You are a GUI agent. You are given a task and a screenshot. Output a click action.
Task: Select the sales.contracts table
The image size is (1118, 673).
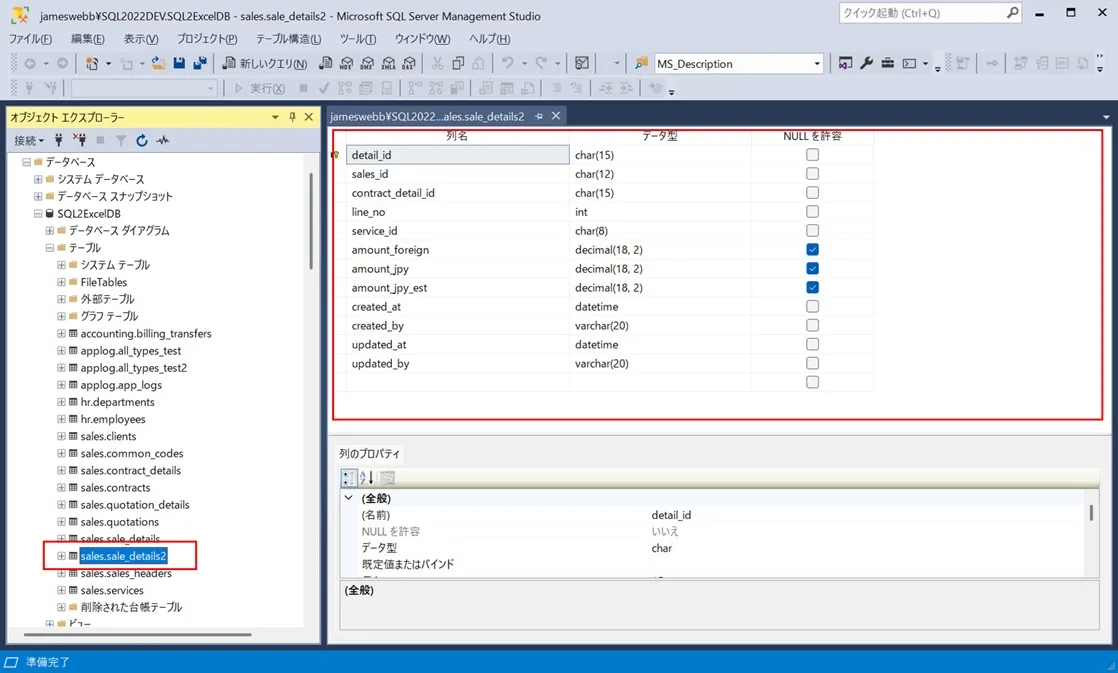[116, 488]
